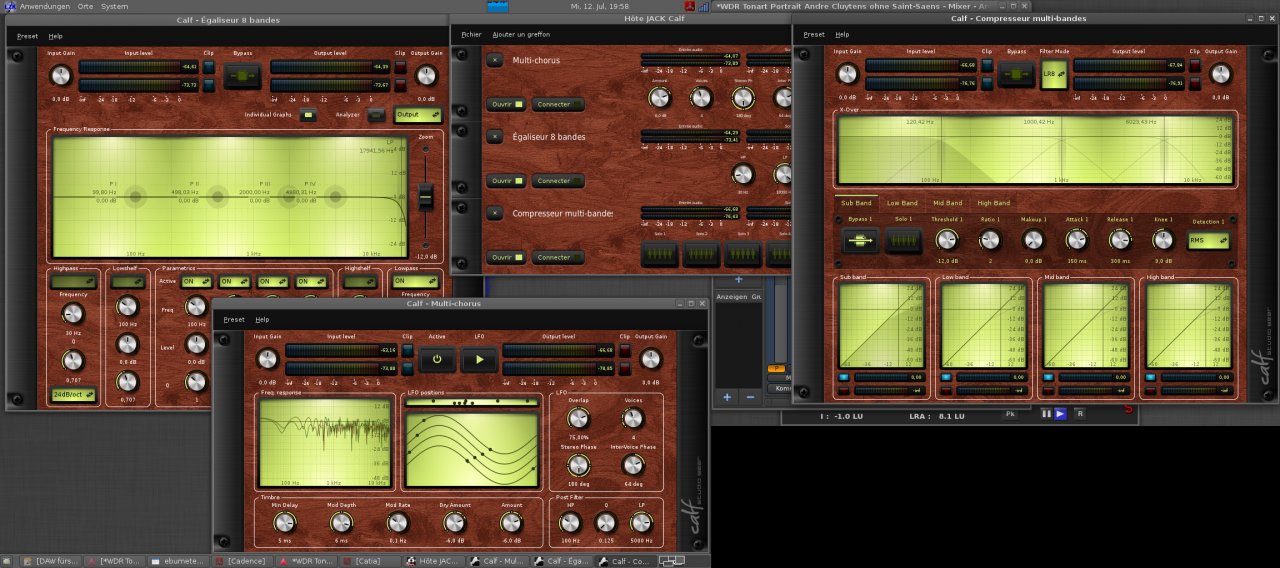
Task: Open the Filter Mode LR8 dropdown
Action: tap(1054, 74)
